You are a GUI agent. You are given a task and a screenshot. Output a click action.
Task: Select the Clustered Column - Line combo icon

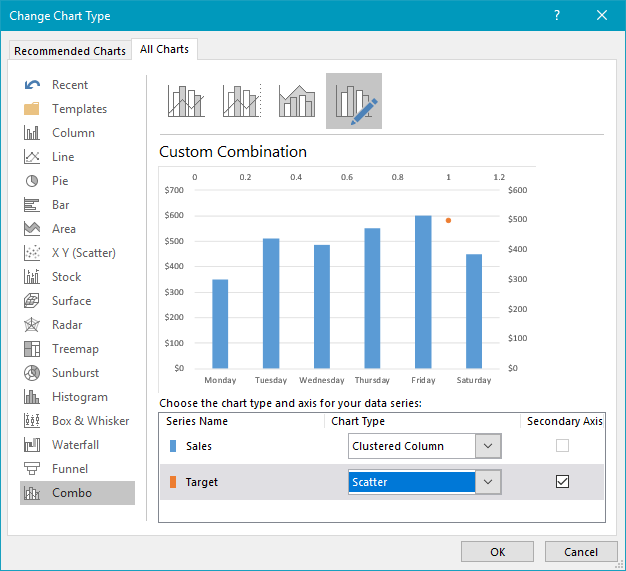pyautogui.click(x=187, y=101)
